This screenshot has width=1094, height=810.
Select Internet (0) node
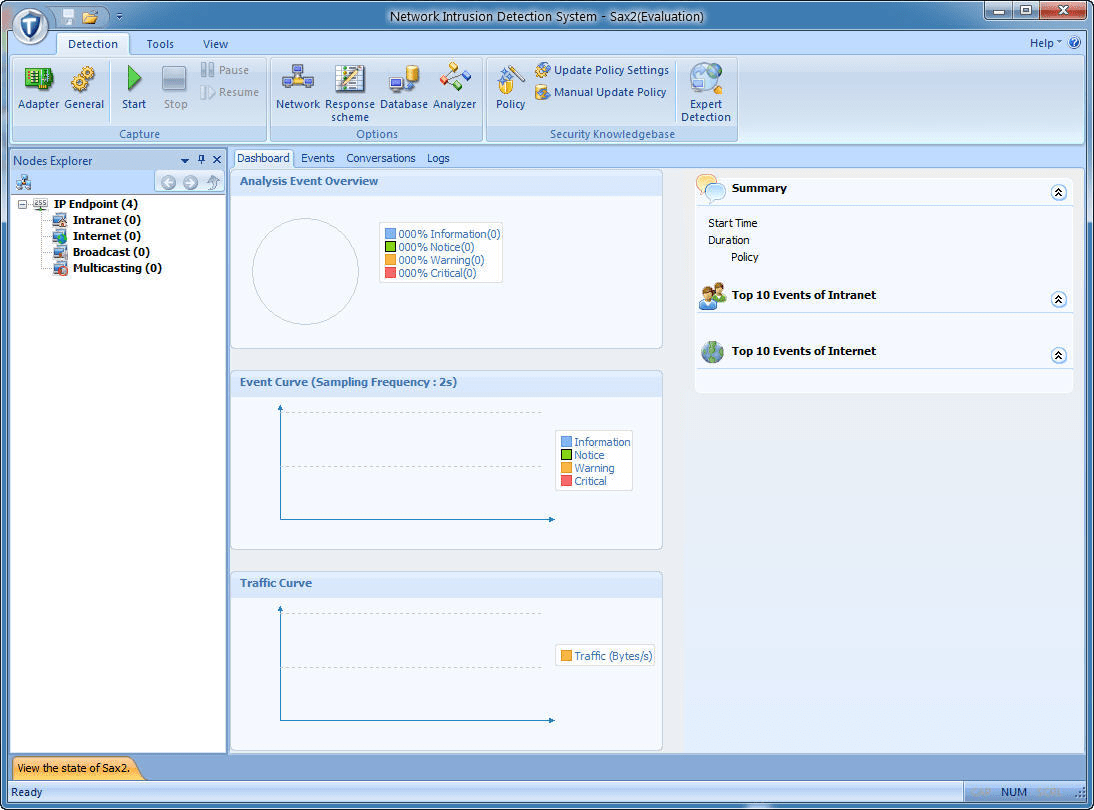(106, 236)
